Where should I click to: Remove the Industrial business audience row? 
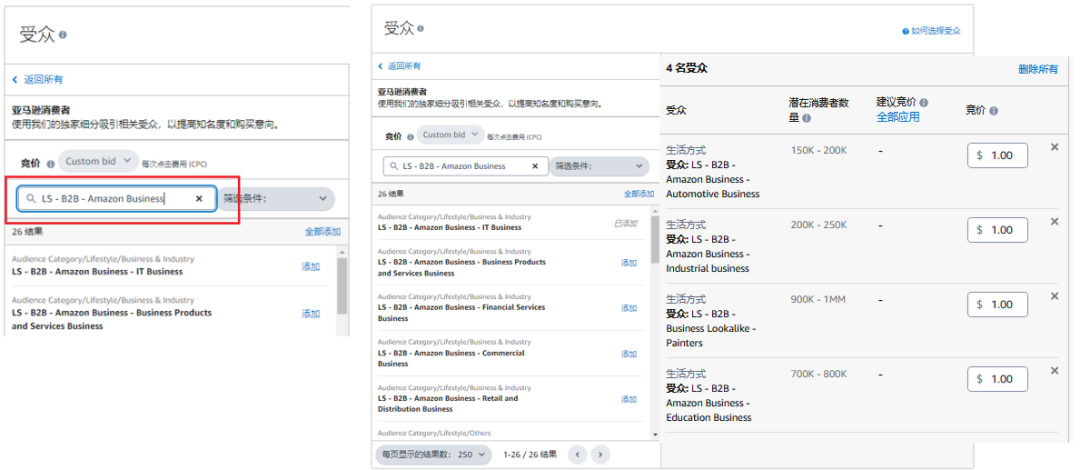pos(1054,222)
